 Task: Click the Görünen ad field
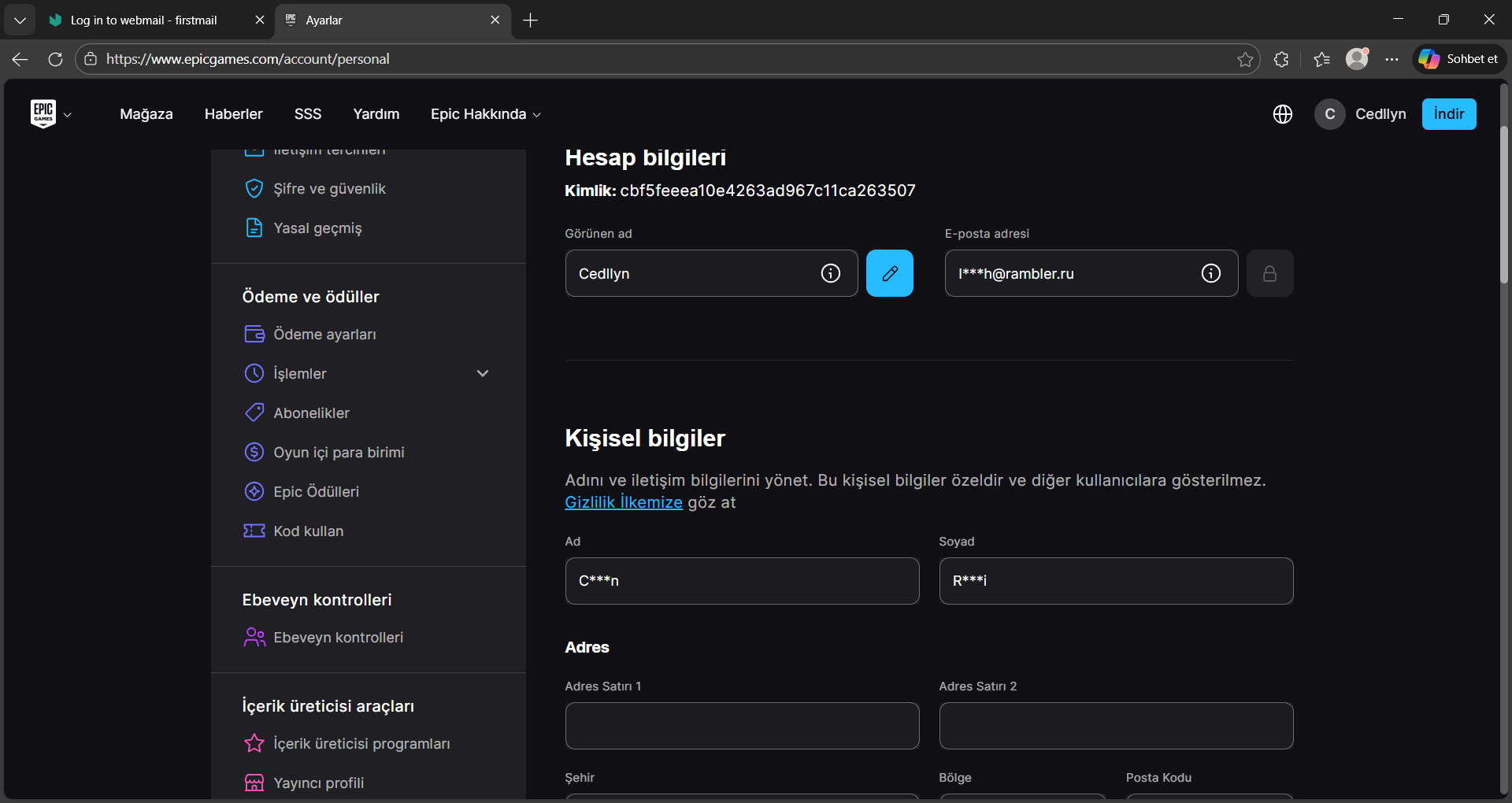coord(712,273)
